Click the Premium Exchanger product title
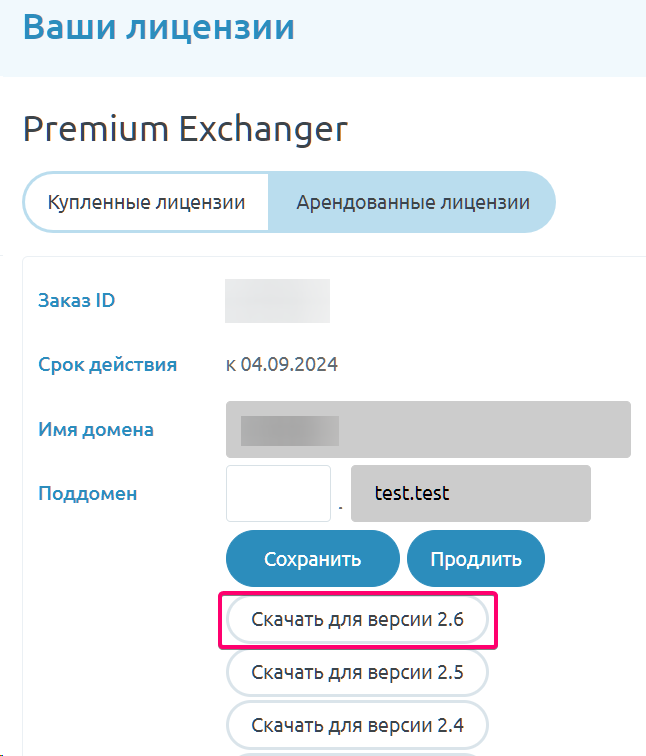646x756 pixels. coord(185,128)
